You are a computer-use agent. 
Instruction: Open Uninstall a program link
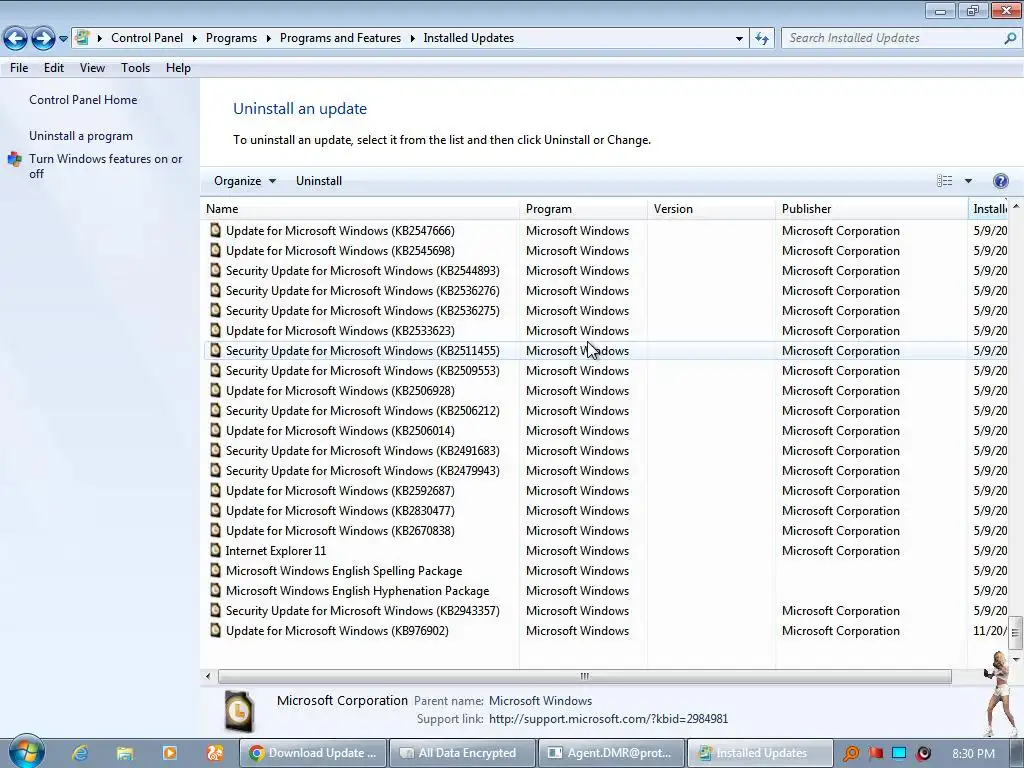pyautogui.click(x=80, y=136)
